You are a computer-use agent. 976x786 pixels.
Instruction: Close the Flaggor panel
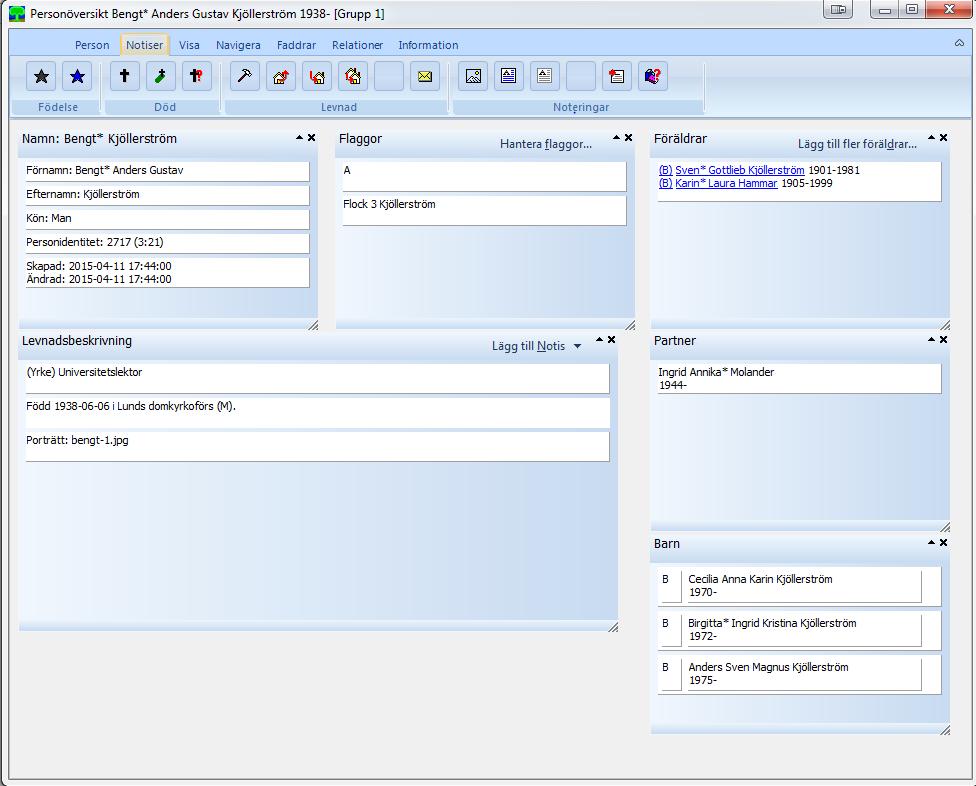pyautogui.click(x=628, y=138)
